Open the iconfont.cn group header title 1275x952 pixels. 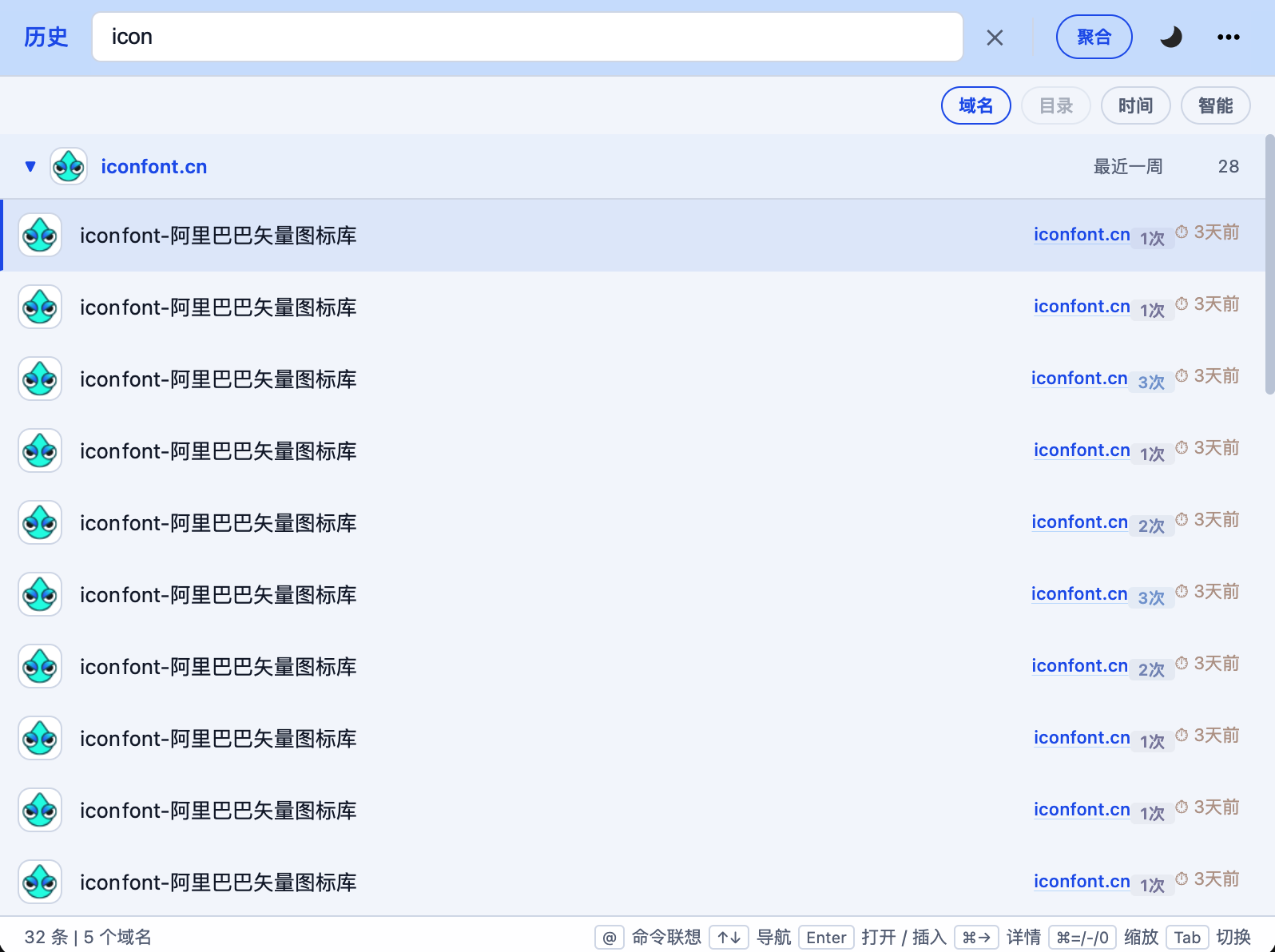click(x=153, y=166)
